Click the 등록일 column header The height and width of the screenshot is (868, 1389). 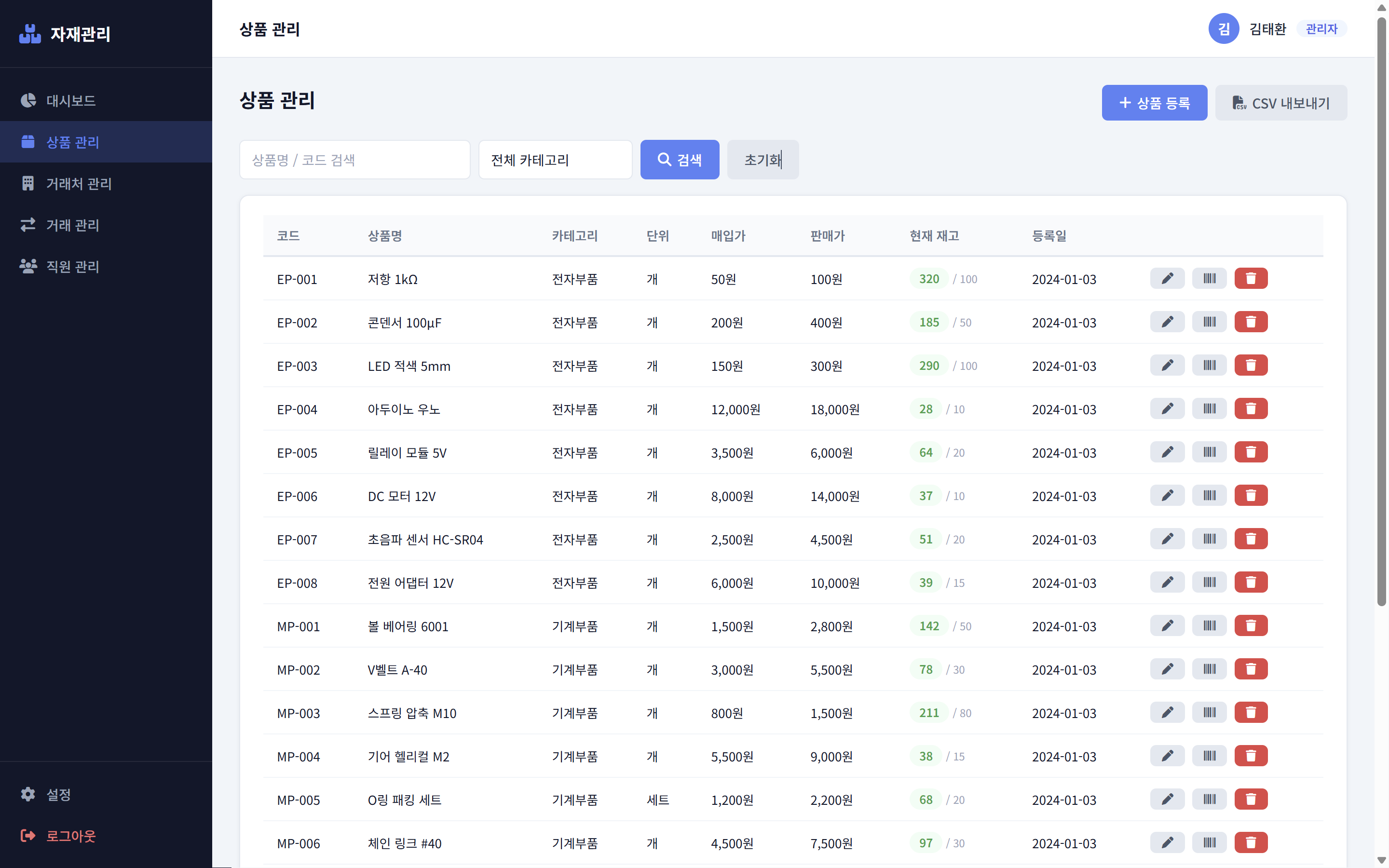click(1049, 236)
